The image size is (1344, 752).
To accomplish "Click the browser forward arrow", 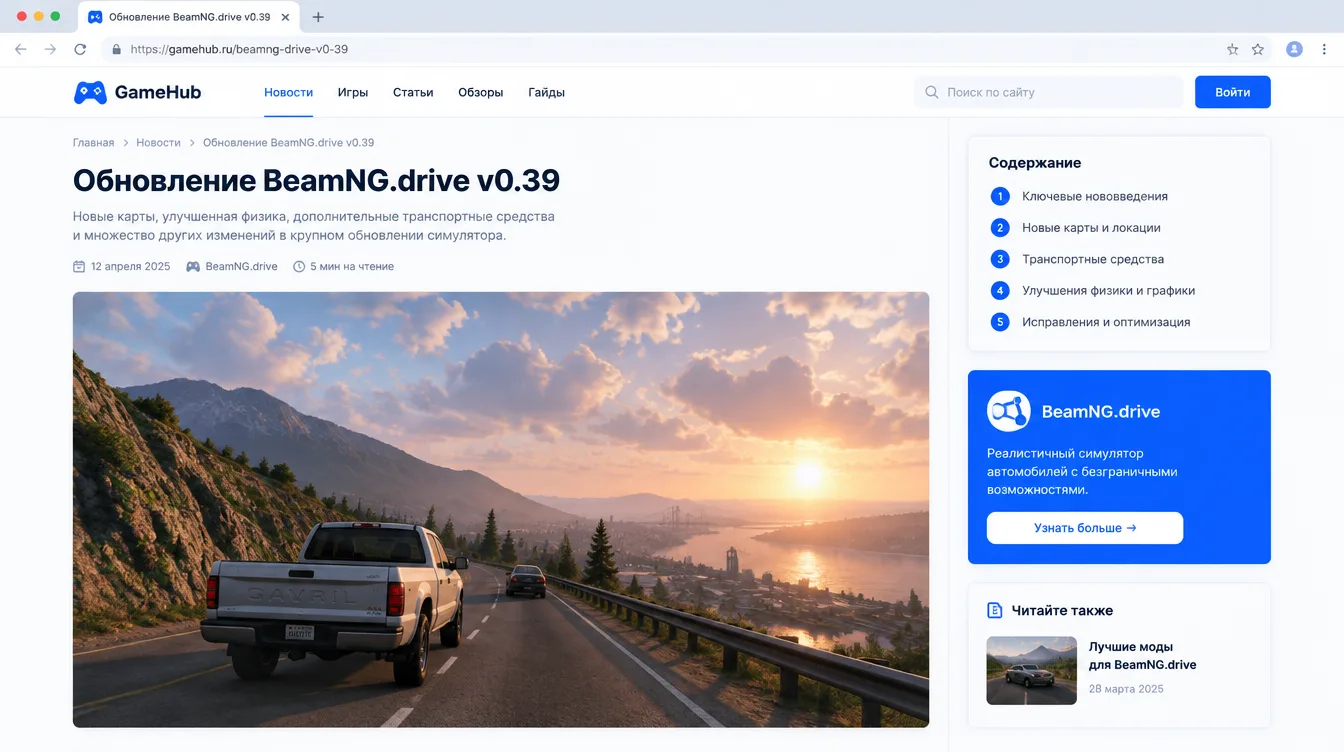I will [50, 49].
